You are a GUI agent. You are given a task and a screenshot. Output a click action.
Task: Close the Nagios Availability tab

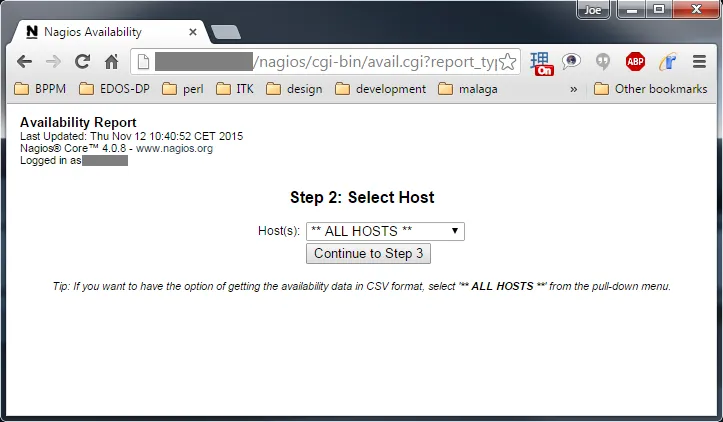193,32
